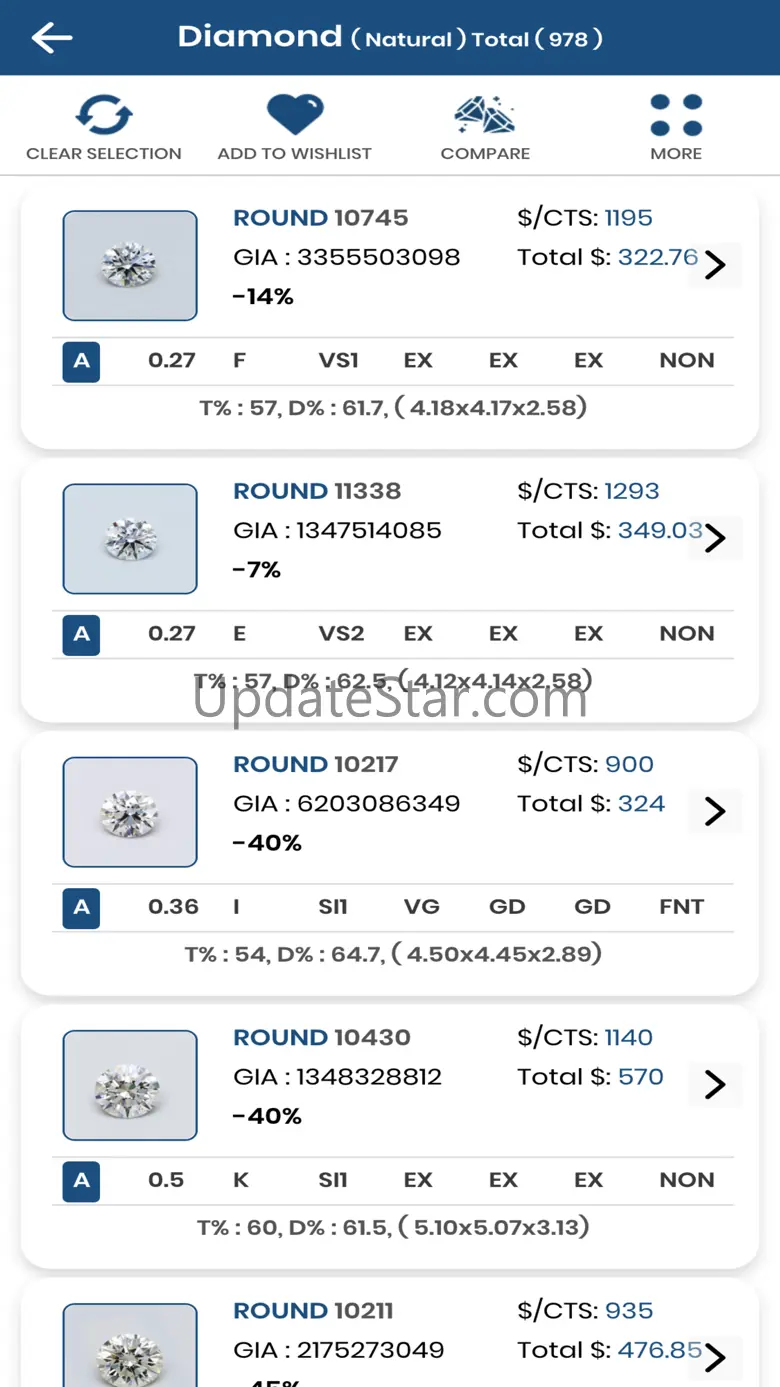Open the ROUND 10430 title link
Image resolution: width=780 pixels, height=1387 pixels.
pyautogui.click(x=322, y=1037)
